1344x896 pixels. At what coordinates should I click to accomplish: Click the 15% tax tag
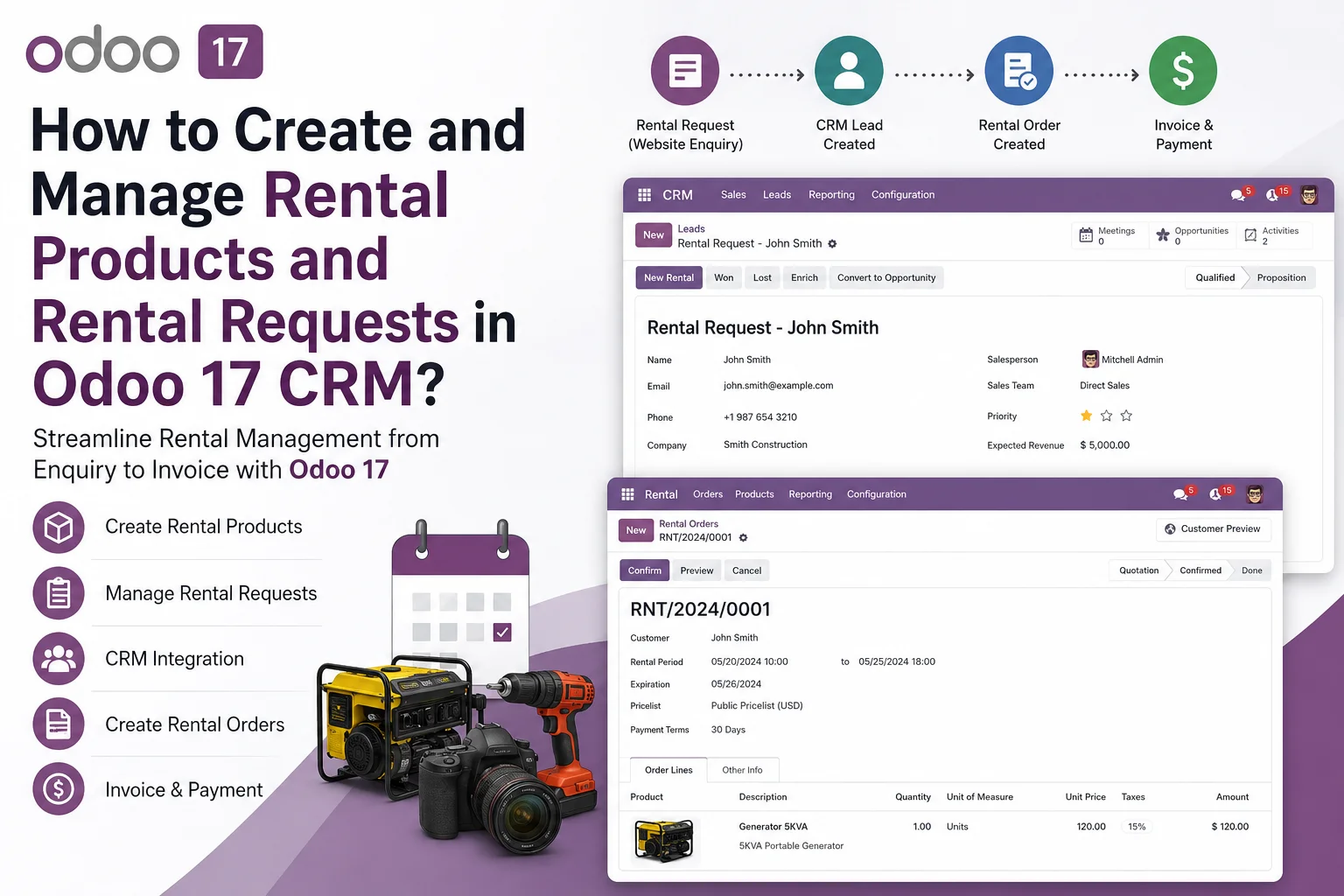pyautogui.click(x=1137, y=827)
